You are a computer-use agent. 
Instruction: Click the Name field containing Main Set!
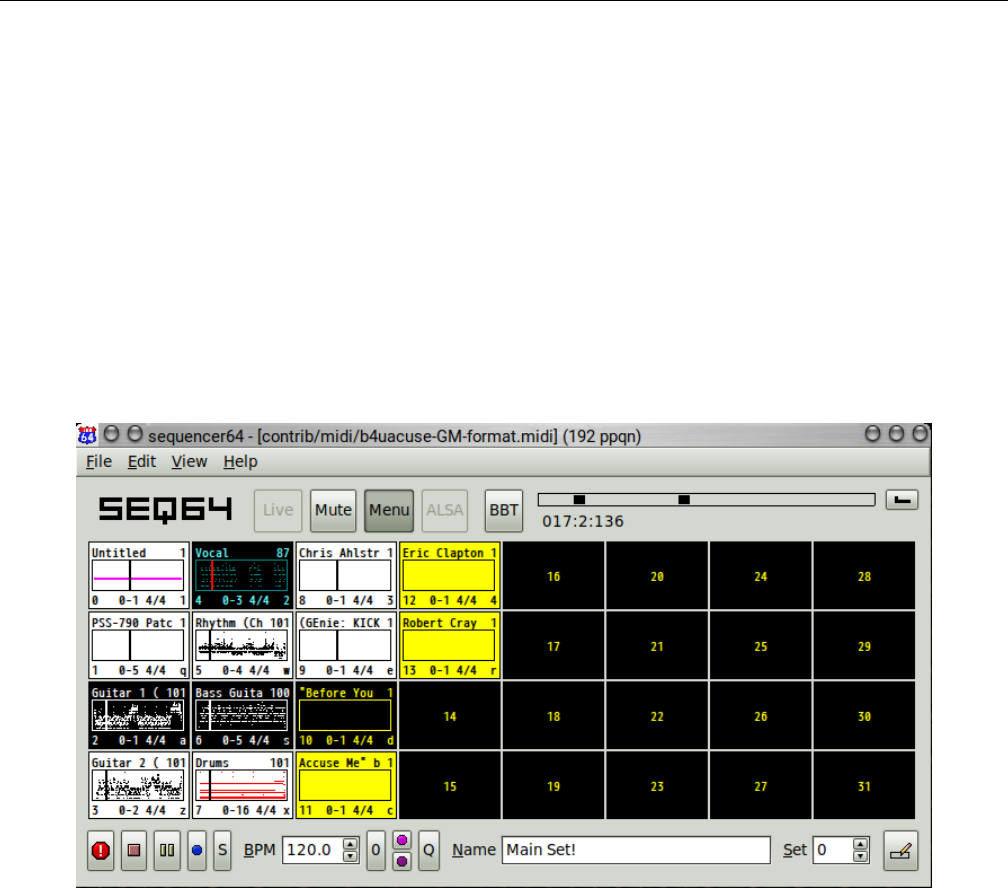coord(636,850)
